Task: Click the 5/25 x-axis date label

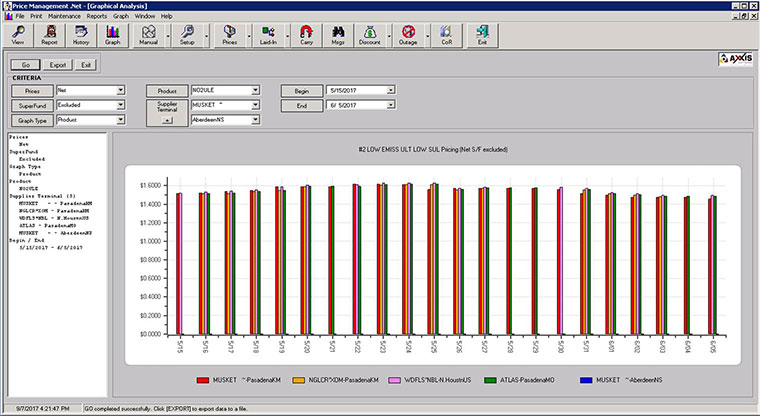Action: (433, 346)
